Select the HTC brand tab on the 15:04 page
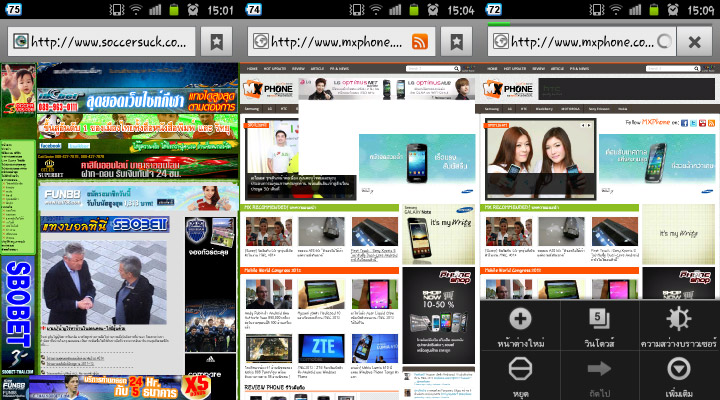 point(284,109)
